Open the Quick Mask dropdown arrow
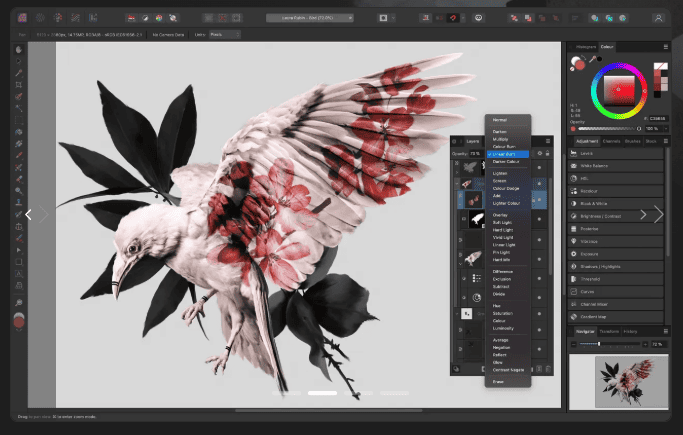The height and width of the screenshot is (435, 683). click(x=393, y=18)
